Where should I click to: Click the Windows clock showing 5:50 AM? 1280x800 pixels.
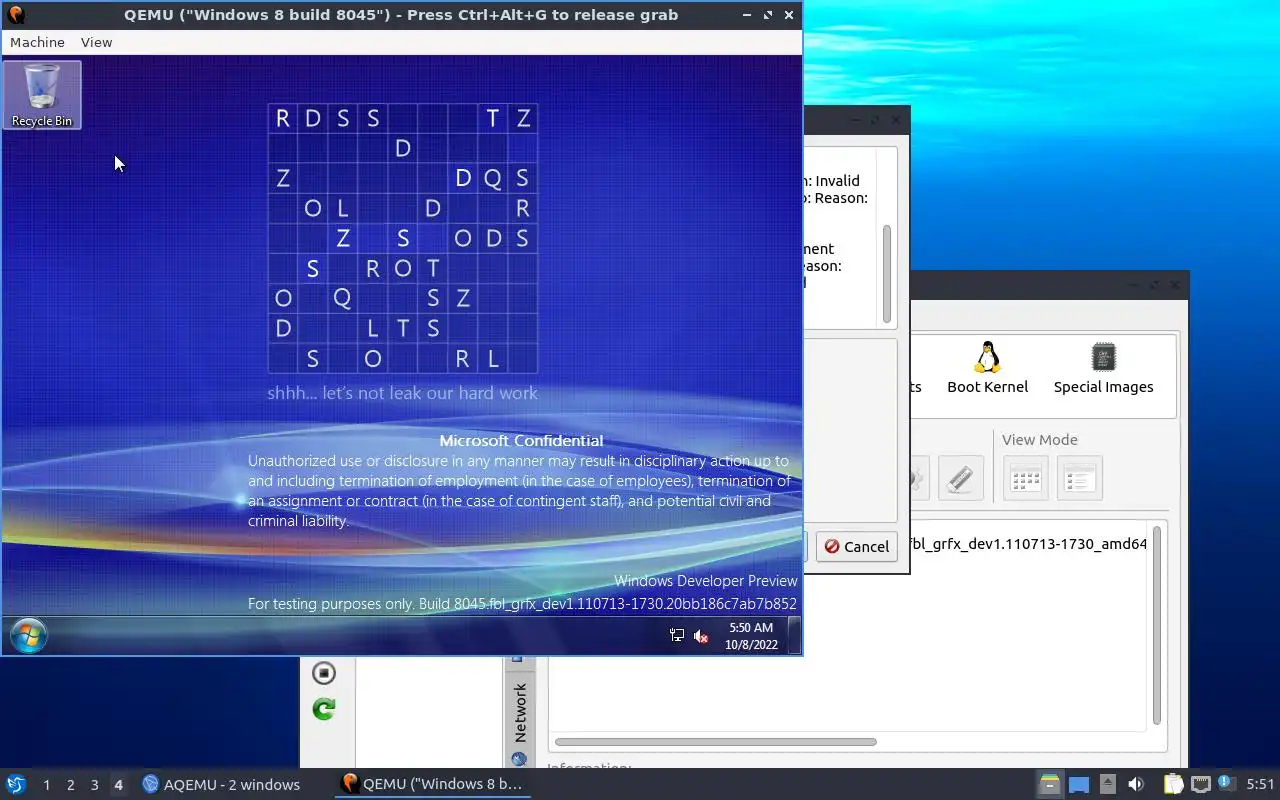coord(750,636)
